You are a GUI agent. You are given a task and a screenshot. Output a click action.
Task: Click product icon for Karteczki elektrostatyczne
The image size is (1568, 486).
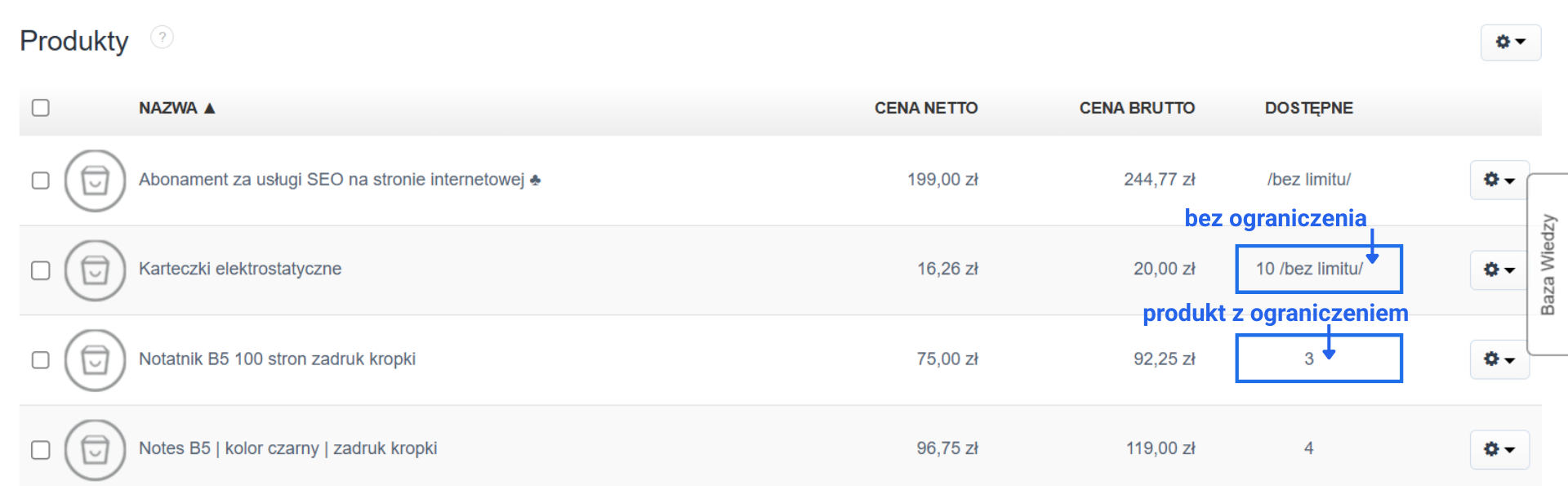(95, 270)
